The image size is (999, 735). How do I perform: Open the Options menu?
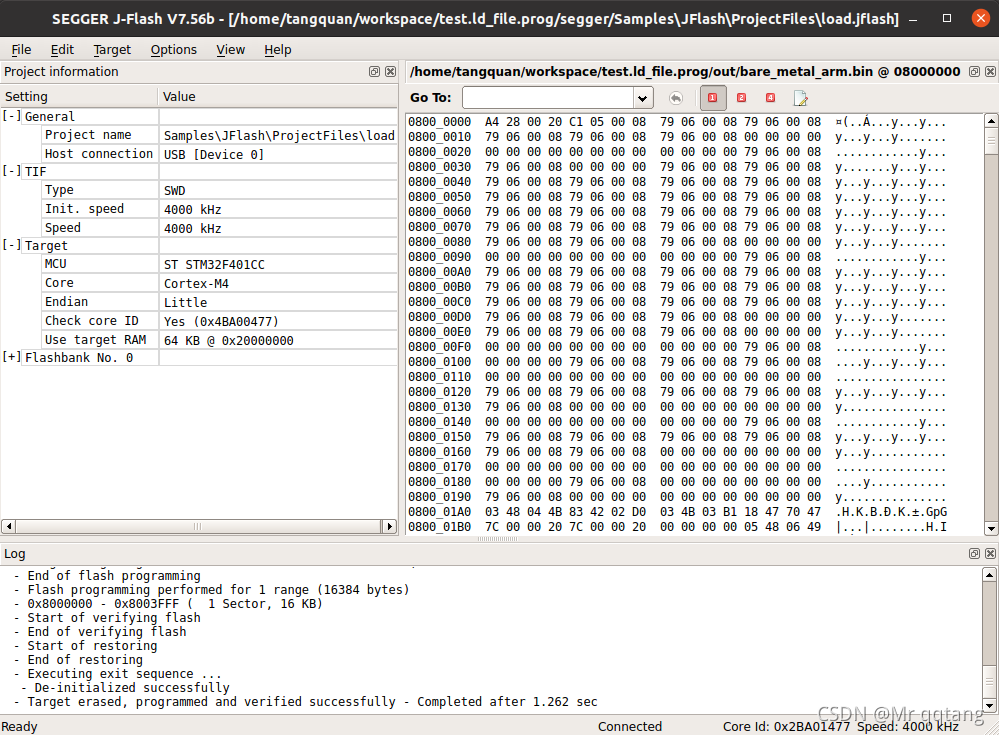[173, 49]
